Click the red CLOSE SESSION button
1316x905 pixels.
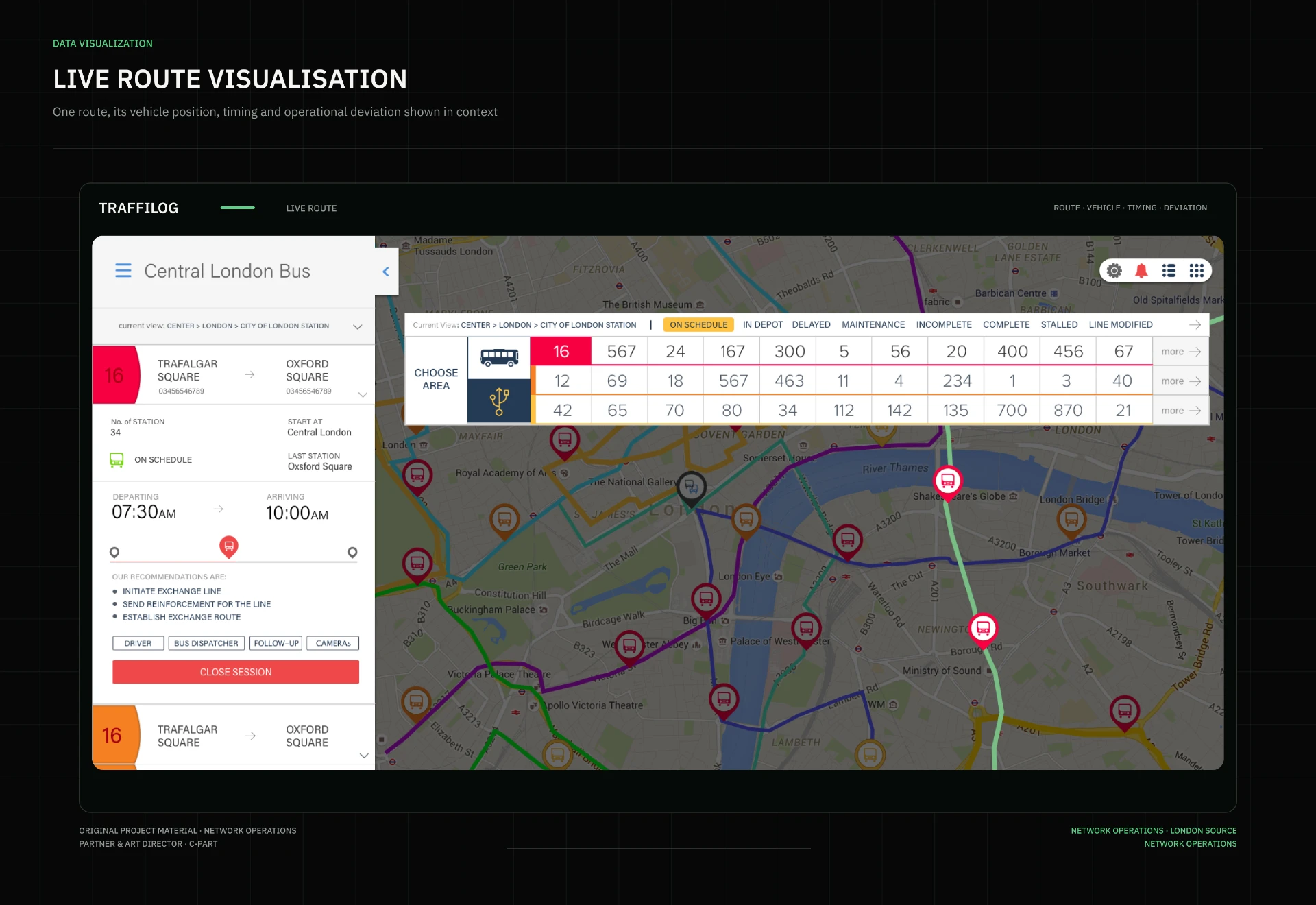tap(236, 672)
